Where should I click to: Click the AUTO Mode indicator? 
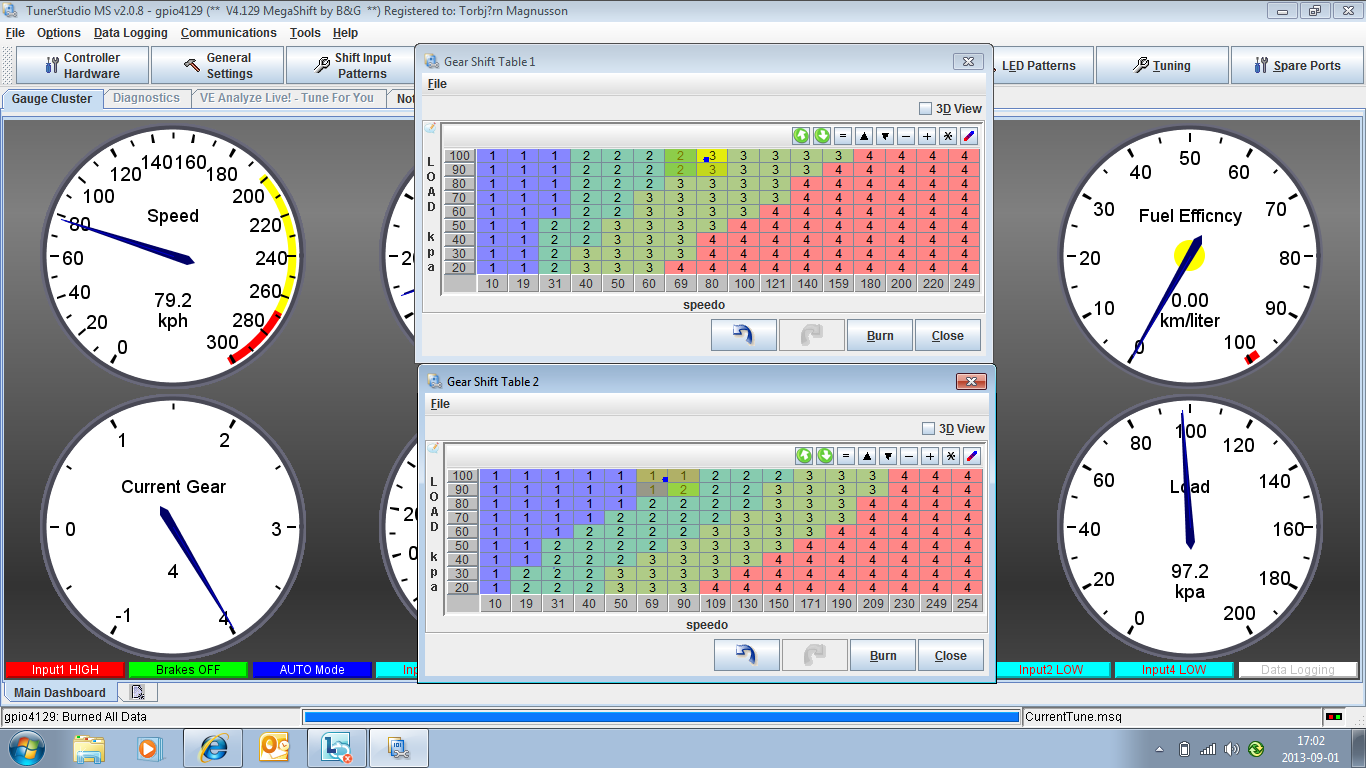312,670
